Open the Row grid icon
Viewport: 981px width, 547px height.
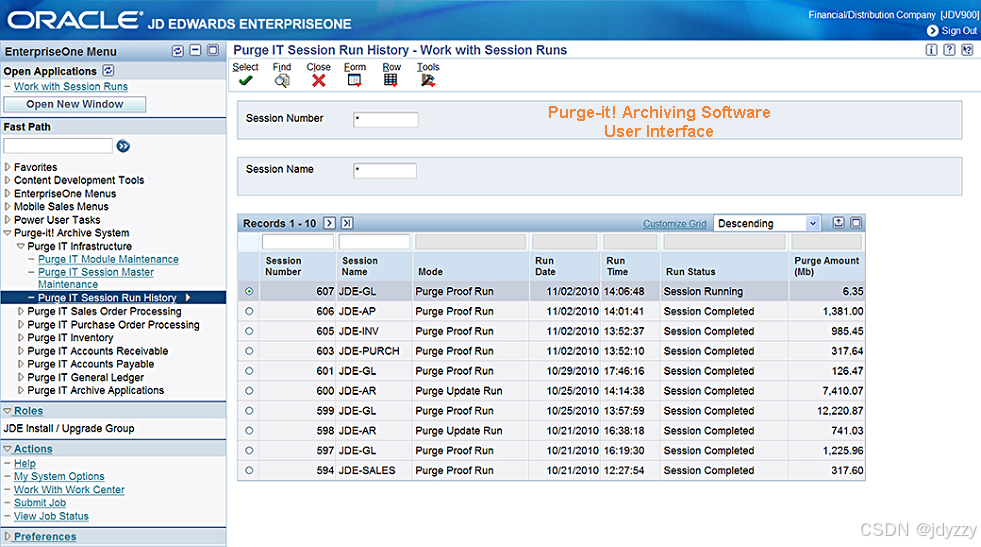pyautogui.click(x=391, y=80)
